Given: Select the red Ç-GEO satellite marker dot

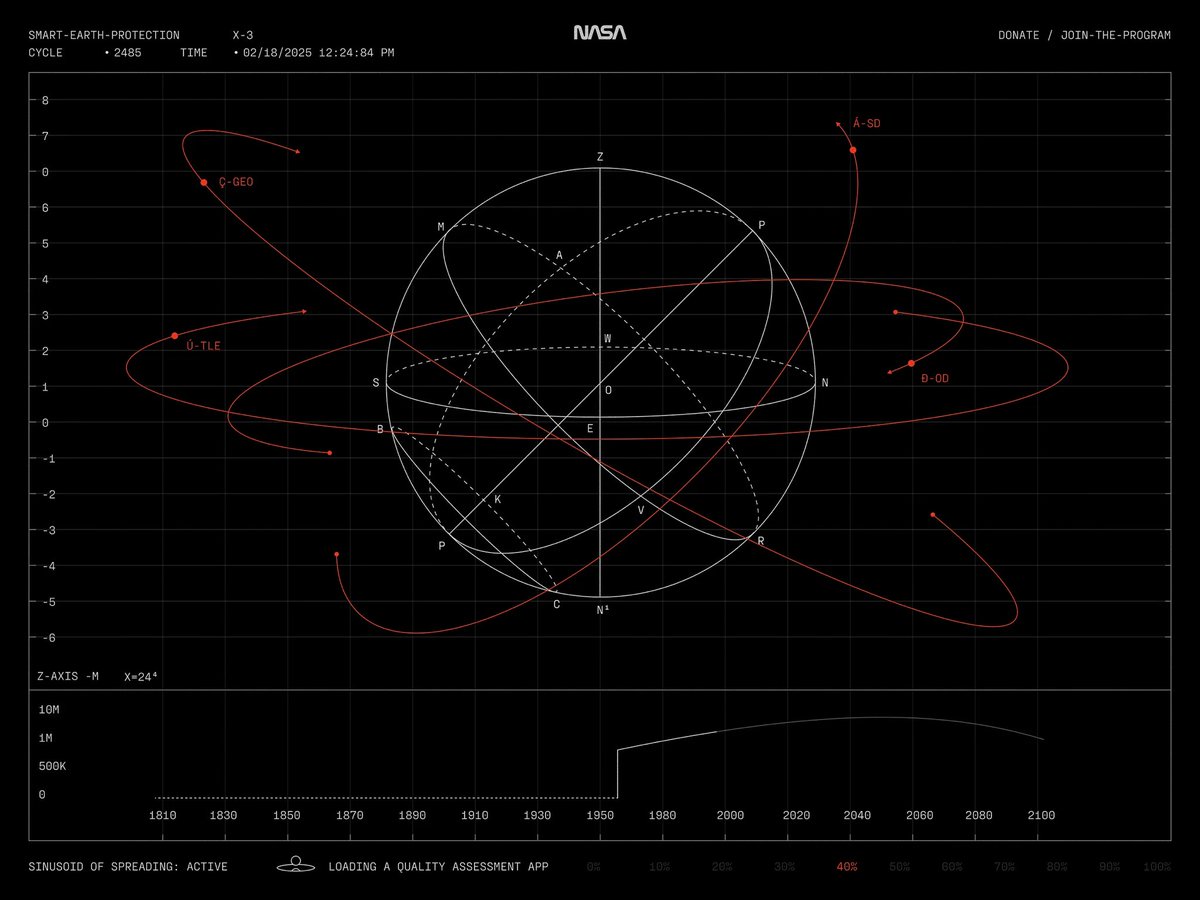Looking at the screenshot, I should pyautogui.click(x=204, y=182).
